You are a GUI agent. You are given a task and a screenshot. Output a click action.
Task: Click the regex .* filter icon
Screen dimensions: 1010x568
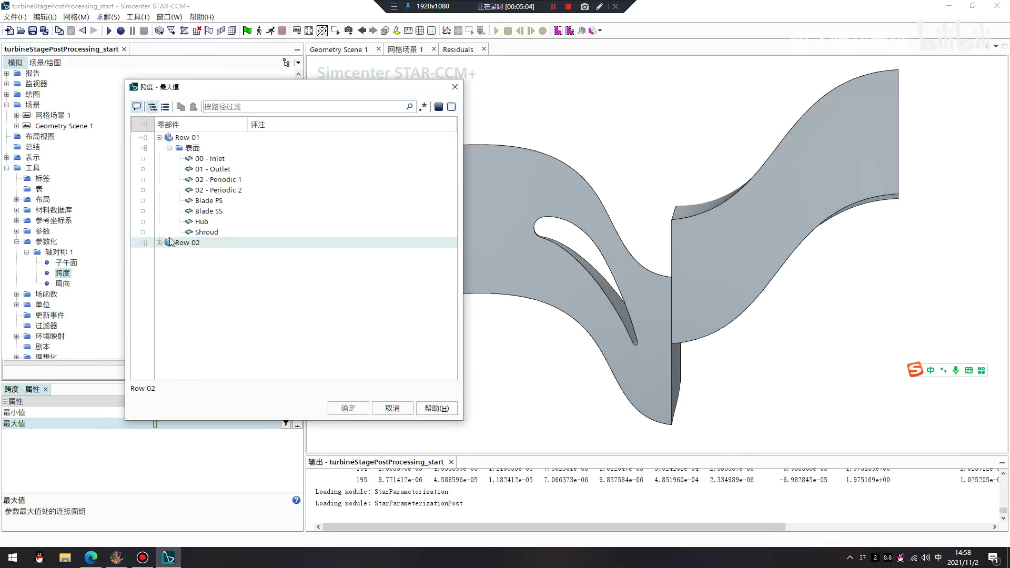click(423, 106)
